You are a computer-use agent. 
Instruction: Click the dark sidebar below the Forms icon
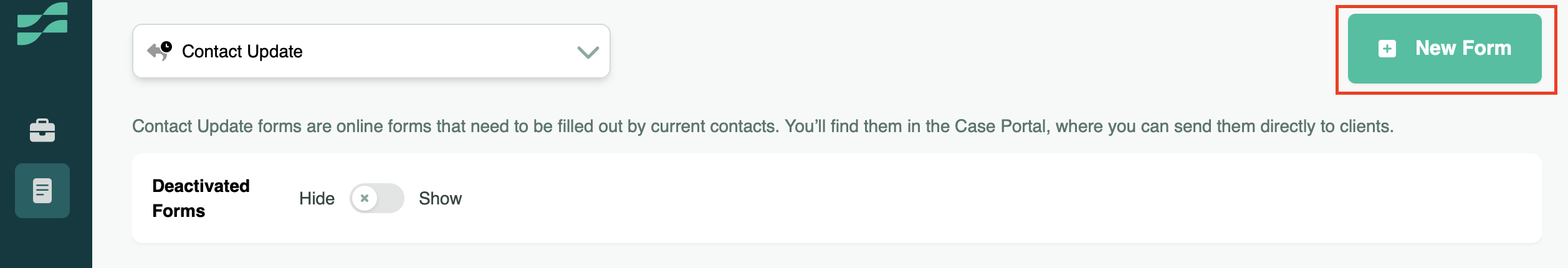(x=46, y=246)
